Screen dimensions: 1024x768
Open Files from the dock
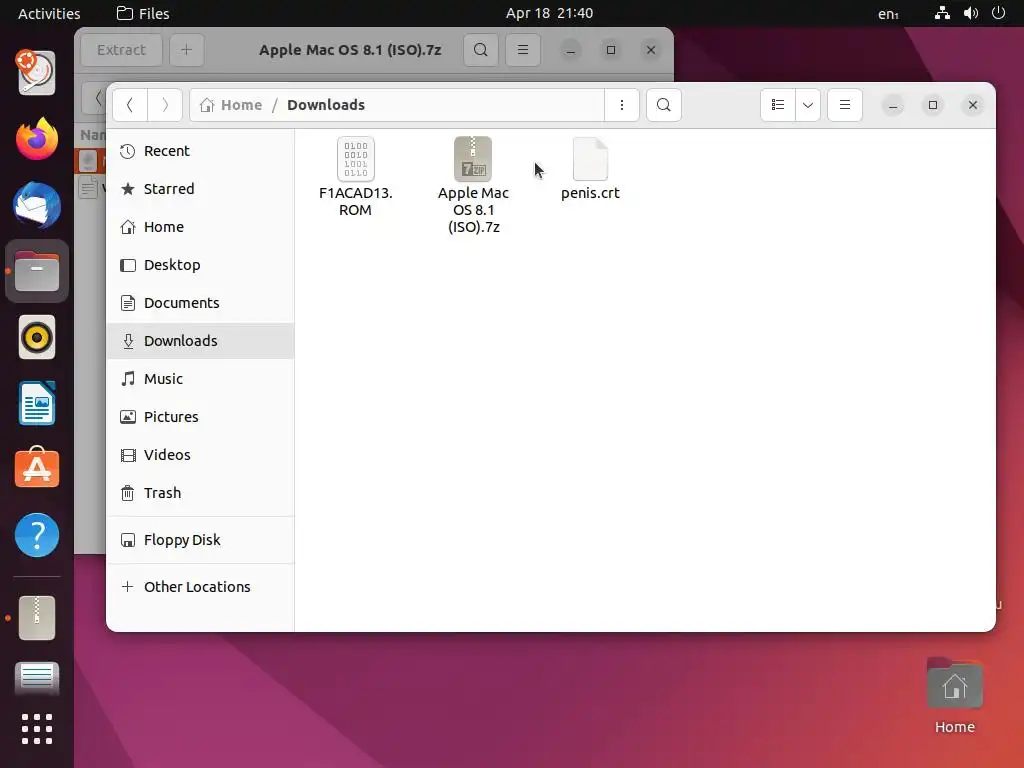(37, 271)
